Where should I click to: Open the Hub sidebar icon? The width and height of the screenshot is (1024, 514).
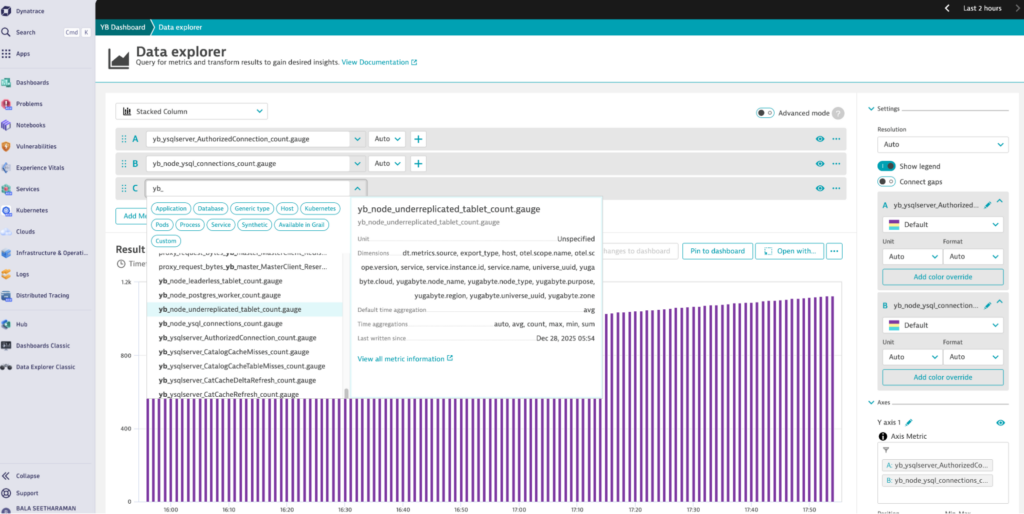pyautogui.click(x=6, y=325)
